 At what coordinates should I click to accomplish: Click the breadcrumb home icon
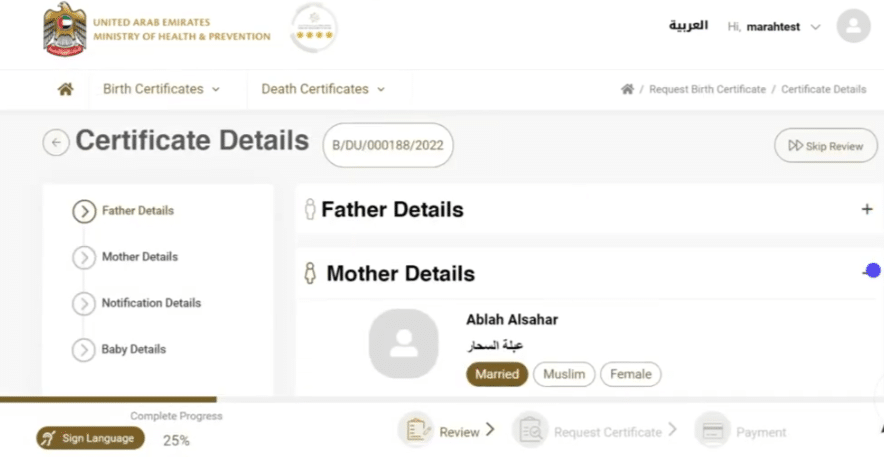point(627,89)
